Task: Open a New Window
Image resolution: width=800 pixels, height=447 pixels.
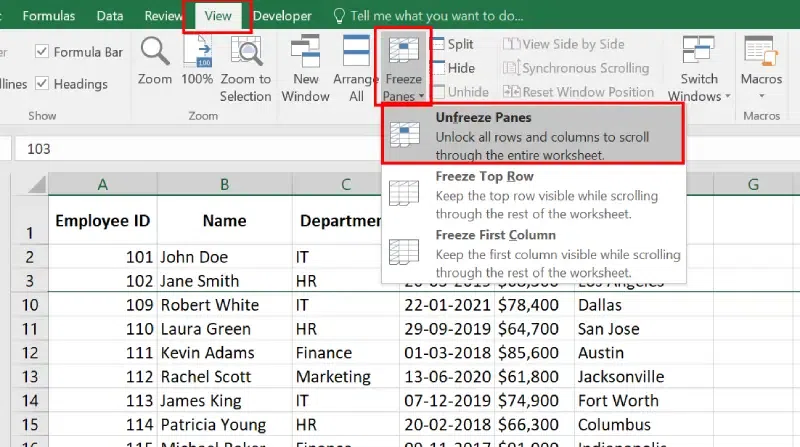Action: click(306, 67)
